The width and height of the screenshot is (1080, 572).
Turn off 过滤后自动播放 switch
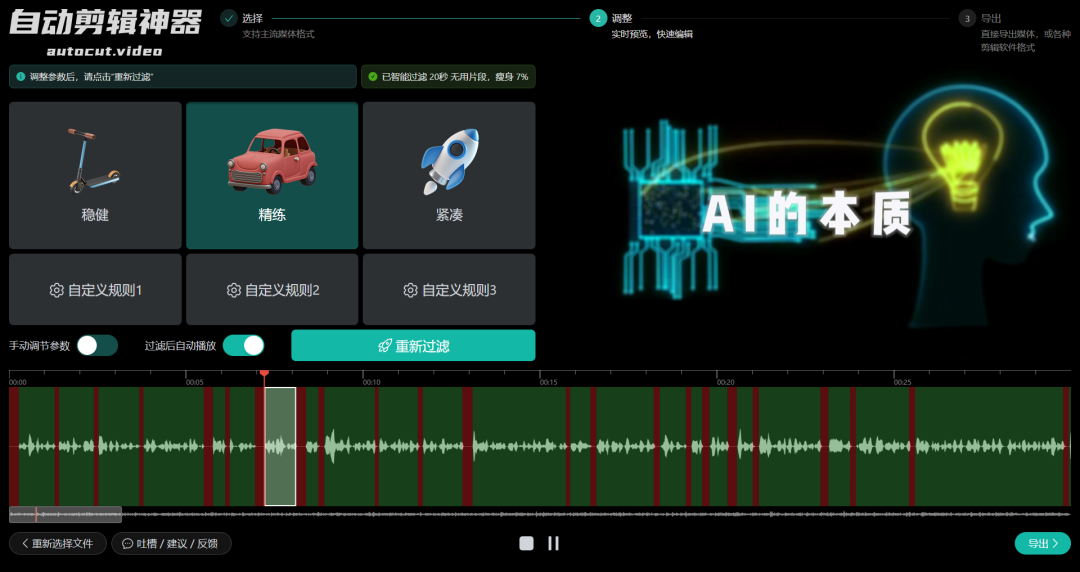243,346
